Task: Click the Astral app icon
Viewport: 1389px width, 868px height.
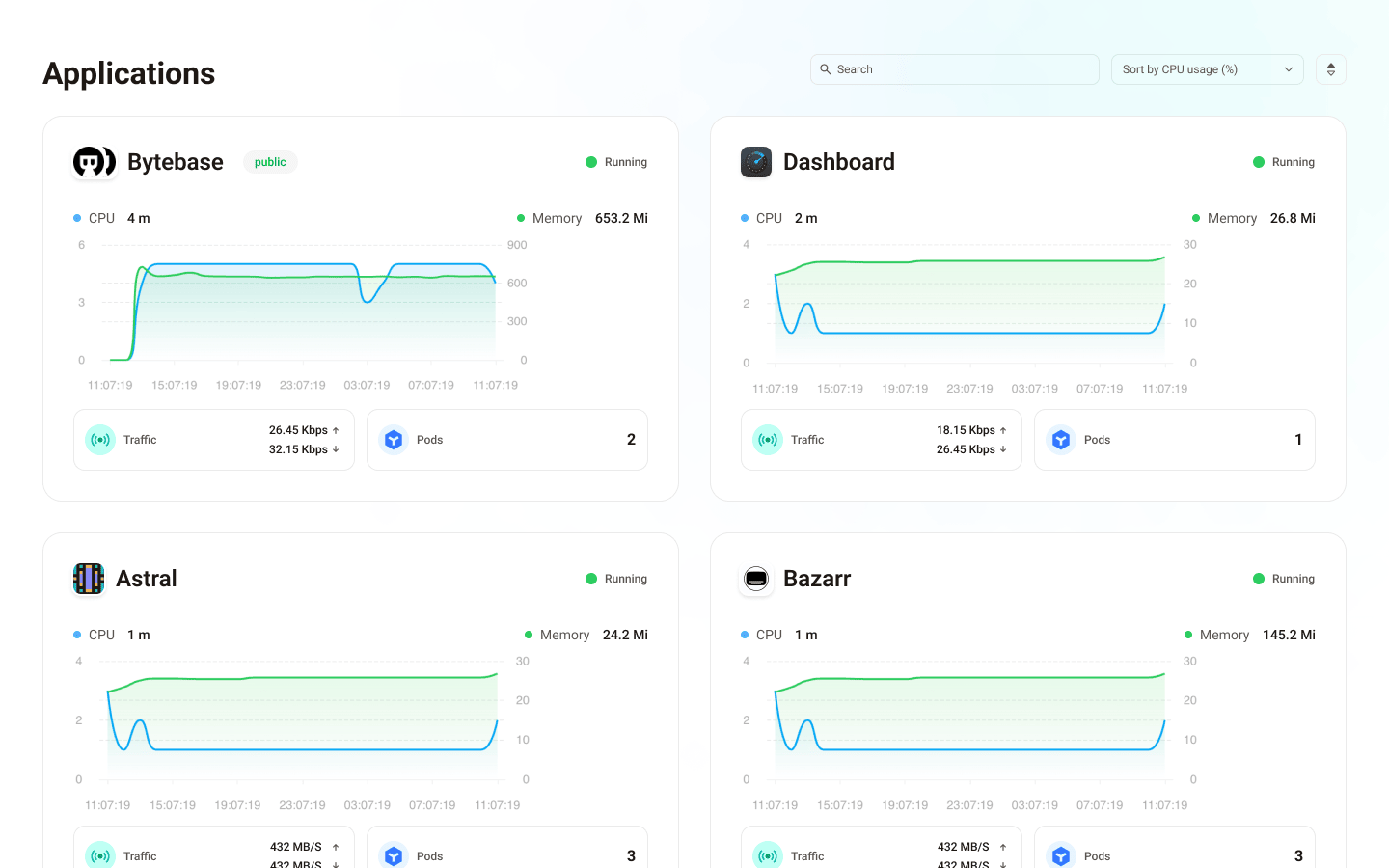Action: coord(89,579)
